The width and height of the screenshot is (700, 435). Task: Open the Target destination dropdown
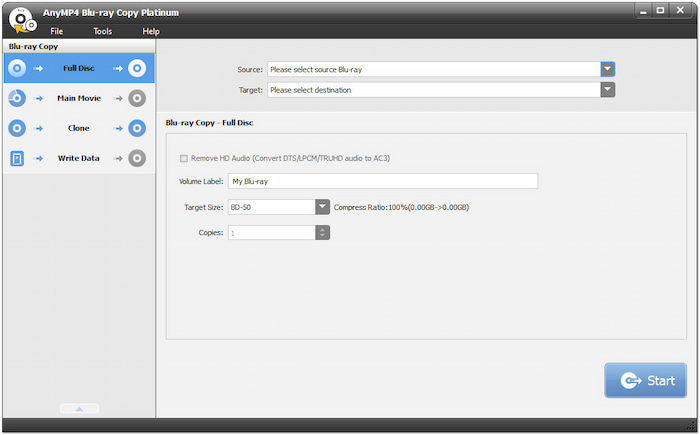pos(607,90)
